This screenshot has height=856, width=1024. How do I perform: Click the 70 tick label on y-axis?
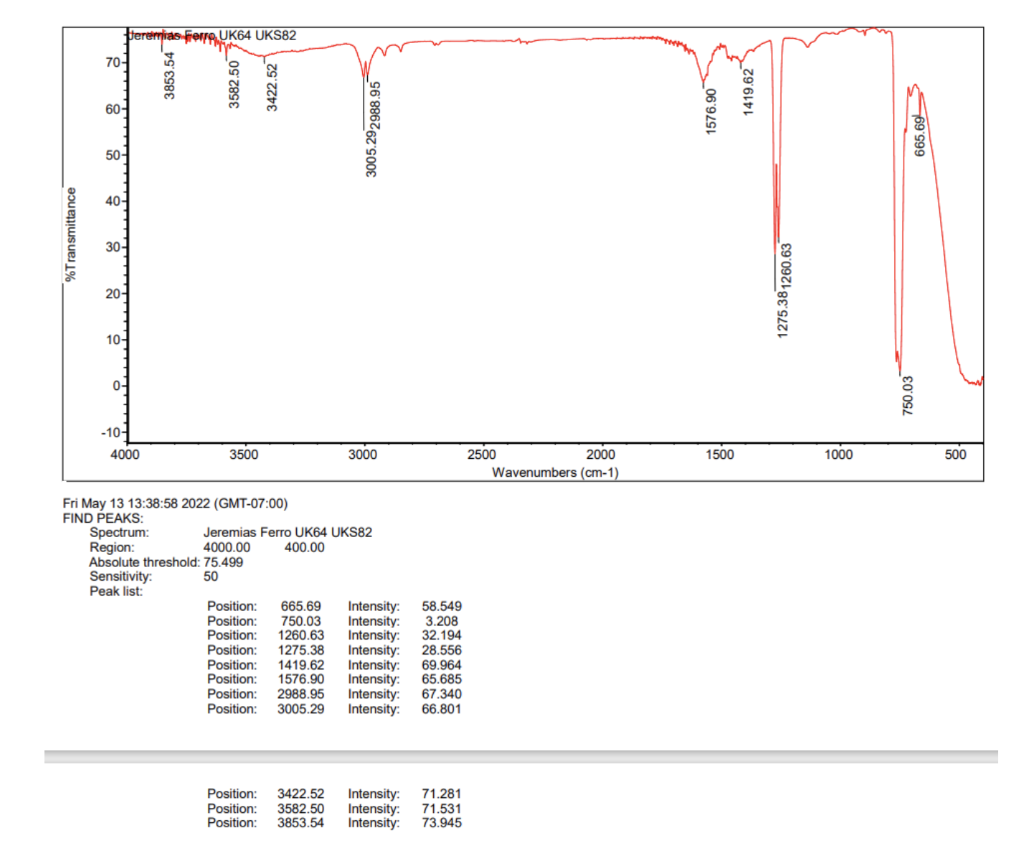tap(113, 63)
